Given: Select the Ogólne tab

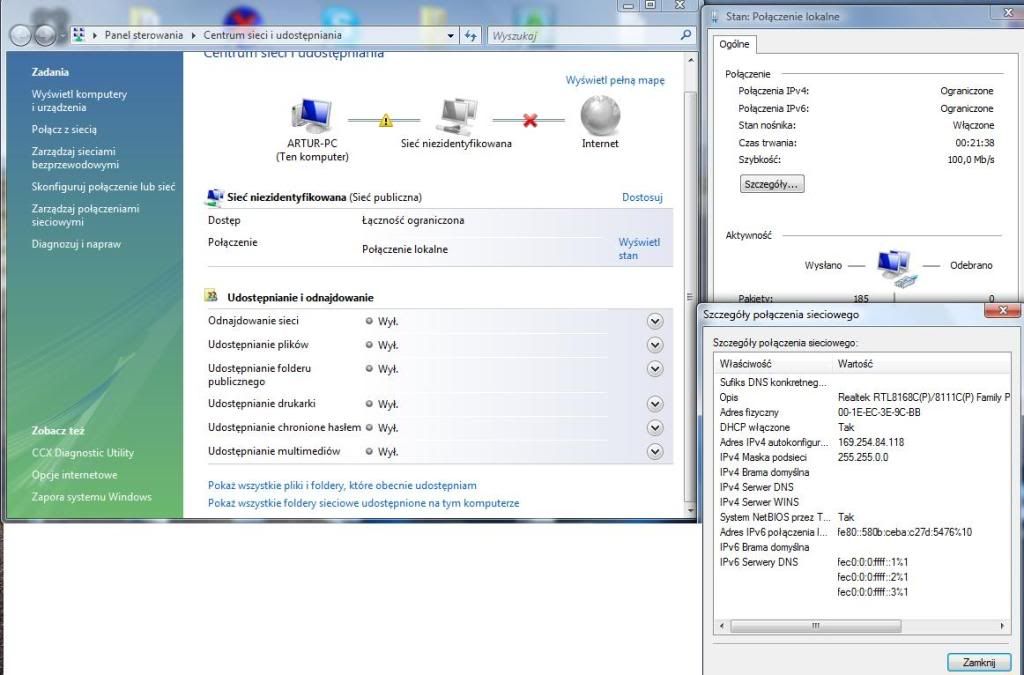Looking at the screenshot, I should click(x=735, y=44).
